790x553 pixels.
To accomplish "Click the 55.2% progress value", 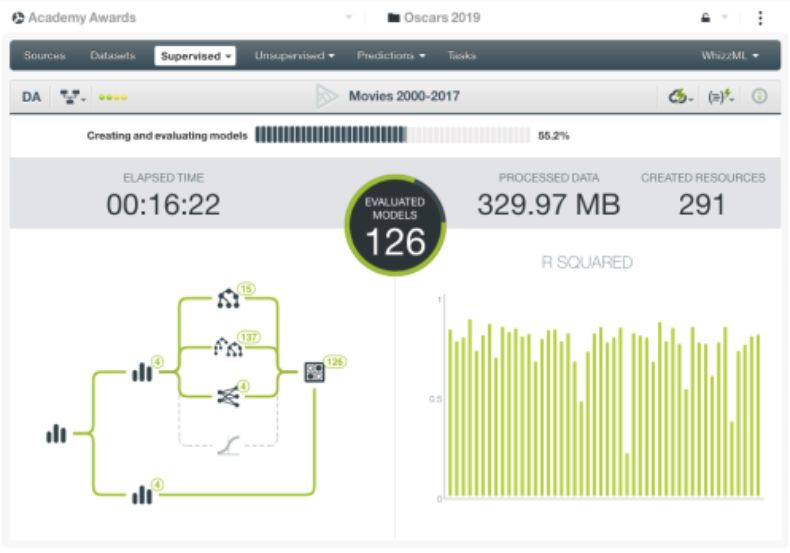I will 553,135.
